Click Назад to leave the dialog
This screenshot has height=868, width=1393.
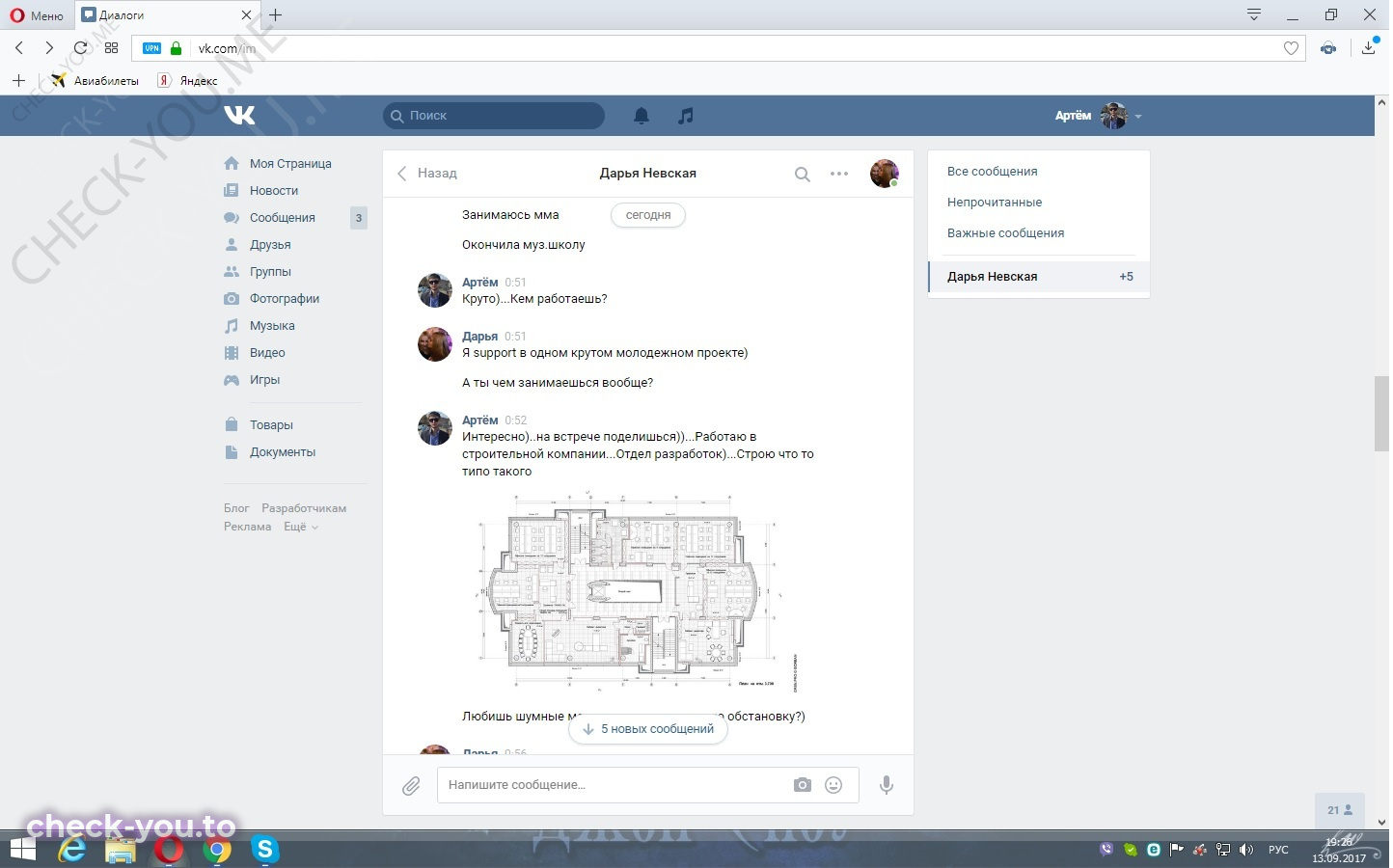click(427, 174)
